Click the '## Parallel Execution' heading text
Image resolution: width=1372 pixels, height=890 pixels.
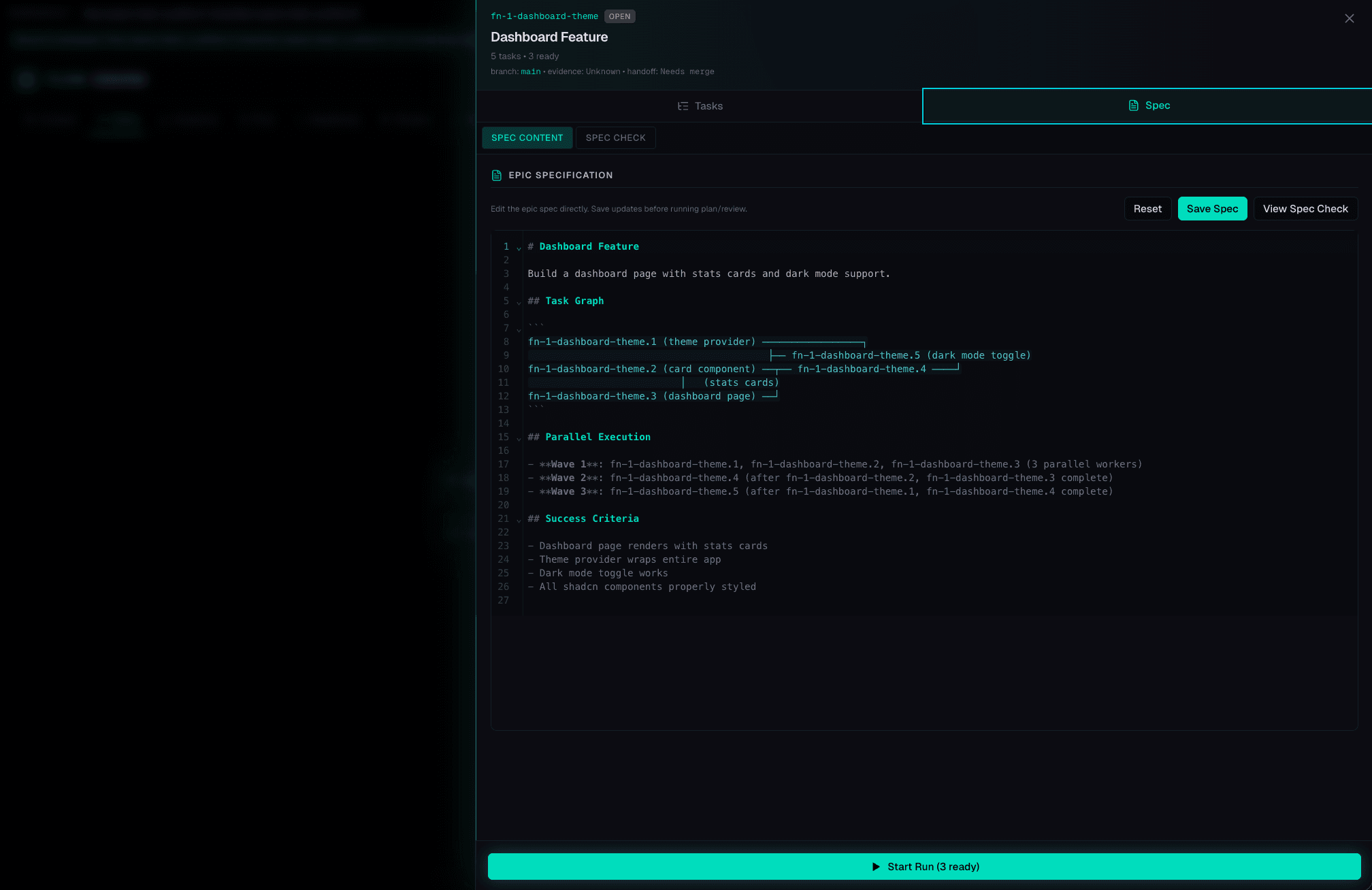[589, 437]
